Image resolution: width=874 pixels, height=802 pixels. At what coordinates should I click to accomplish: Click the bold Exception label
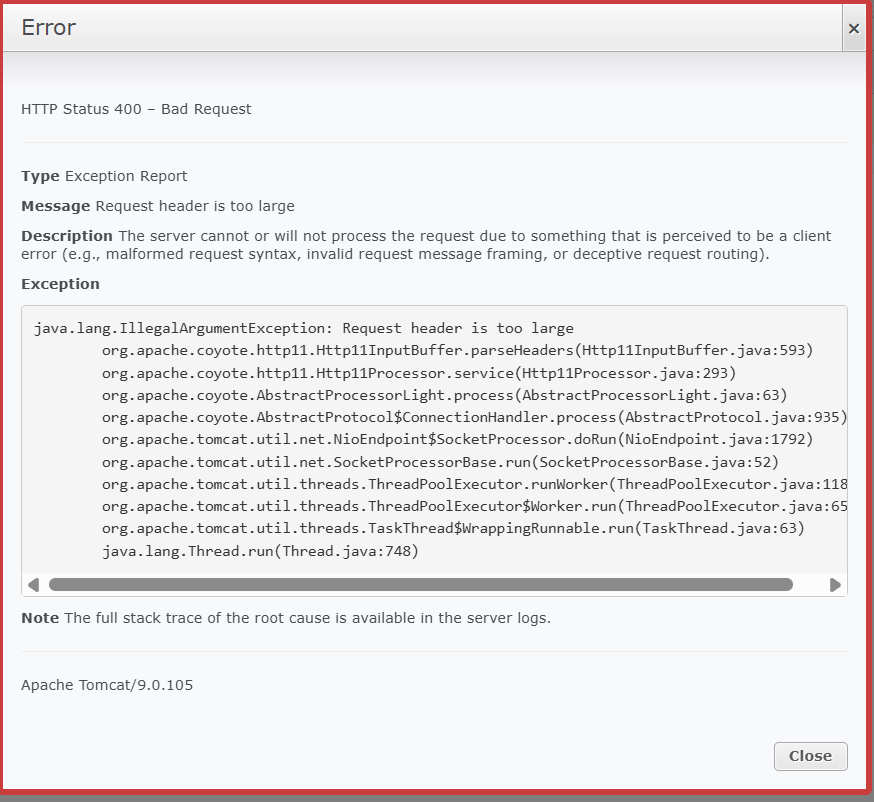point(60,284)
